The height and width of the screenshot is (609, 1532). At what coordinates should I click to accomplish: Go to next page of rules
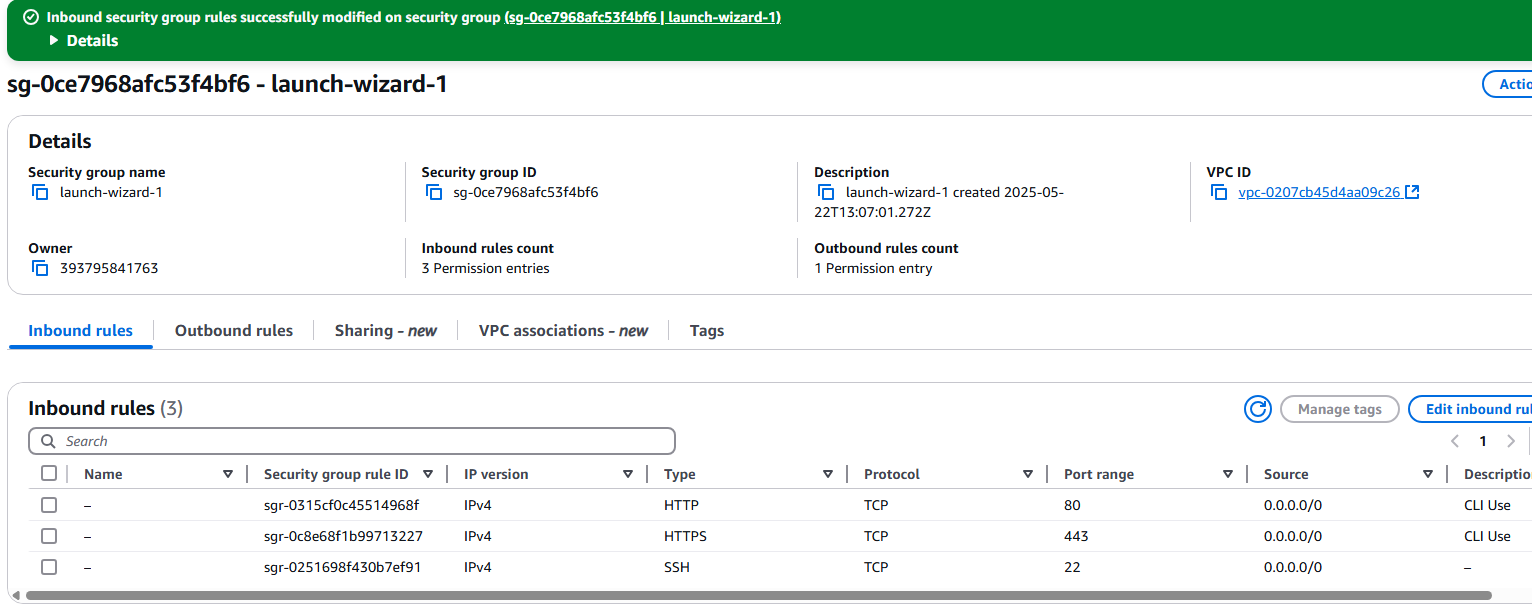(x=1511, y=441)
